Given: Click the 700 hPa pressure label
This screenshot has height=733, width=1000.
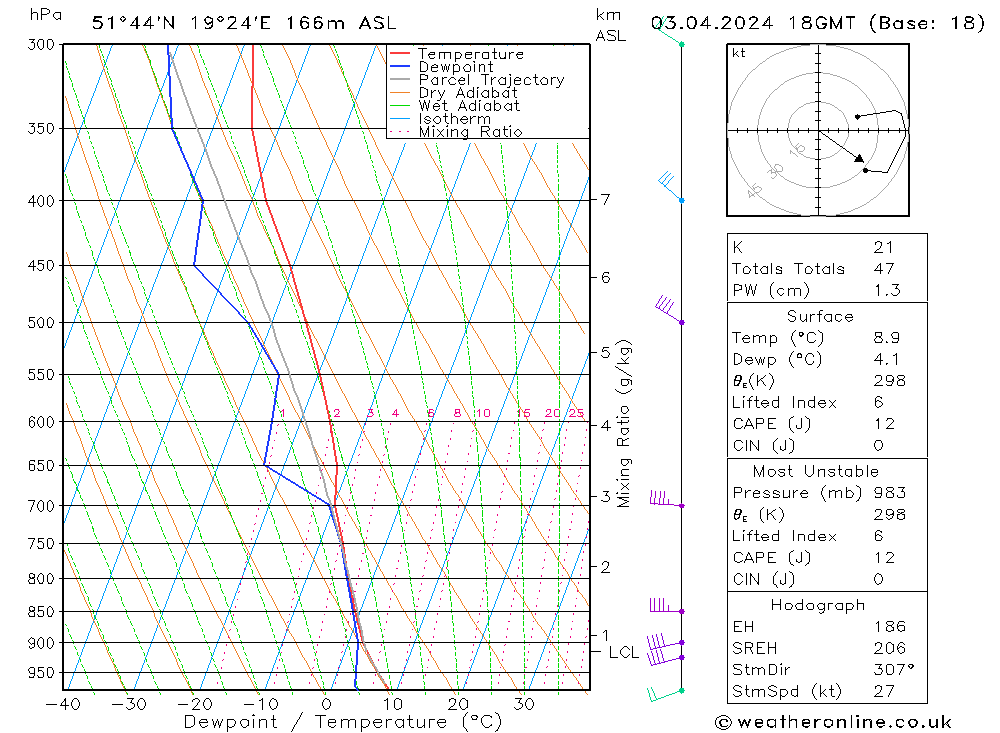Looking at the screenshot, I should (x=41, y=507).
